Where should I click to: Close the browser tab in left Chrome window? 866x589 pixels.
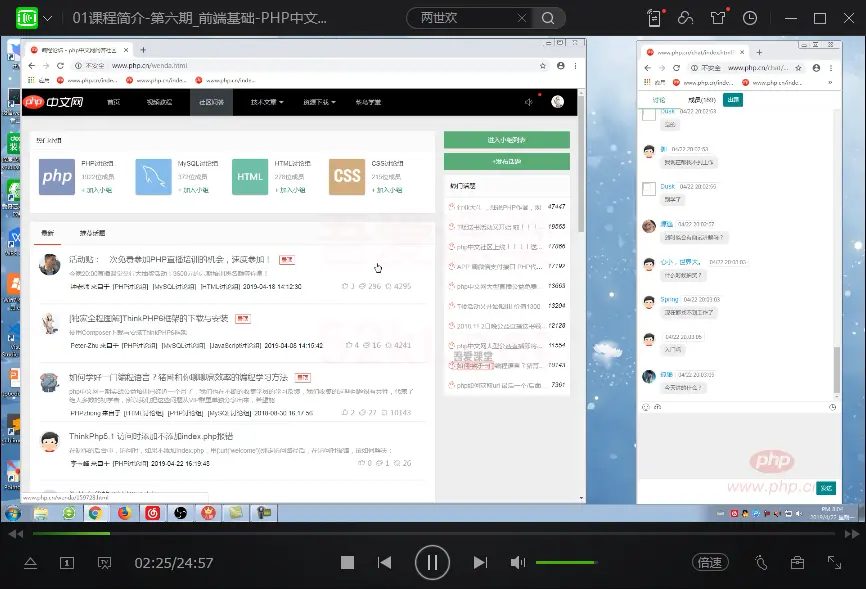pos(126,50)
